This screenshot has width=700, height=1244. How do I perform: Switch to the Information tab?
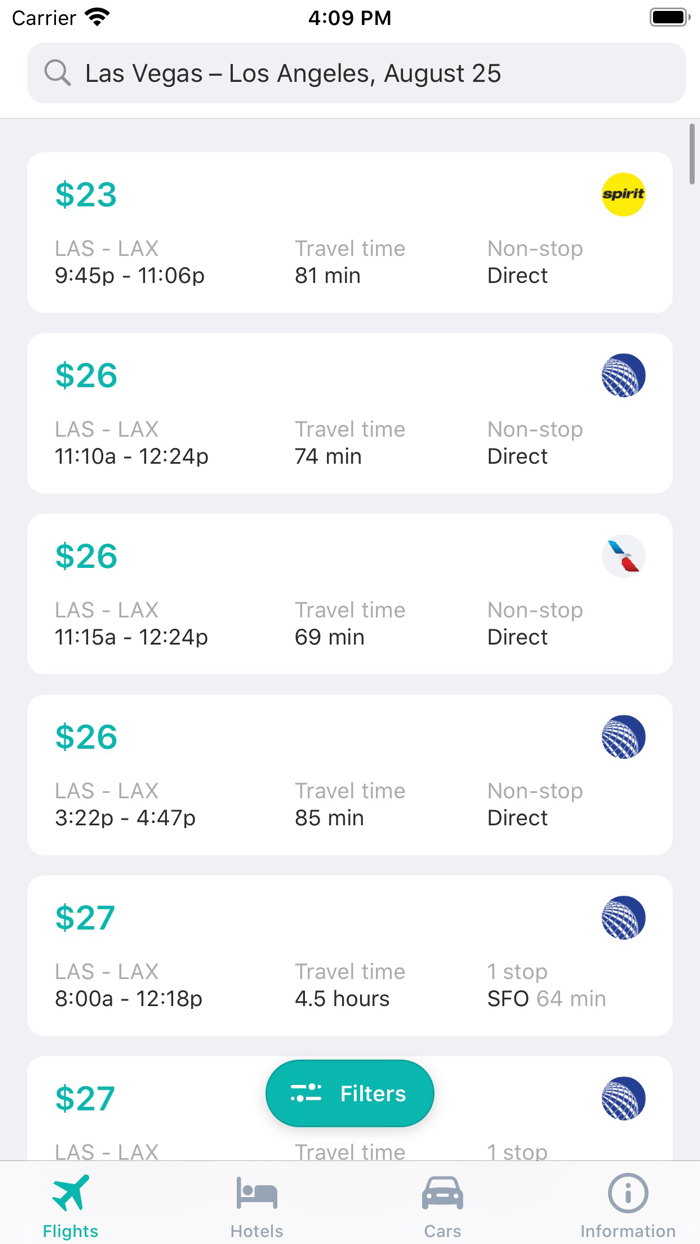coord(627,1203)
